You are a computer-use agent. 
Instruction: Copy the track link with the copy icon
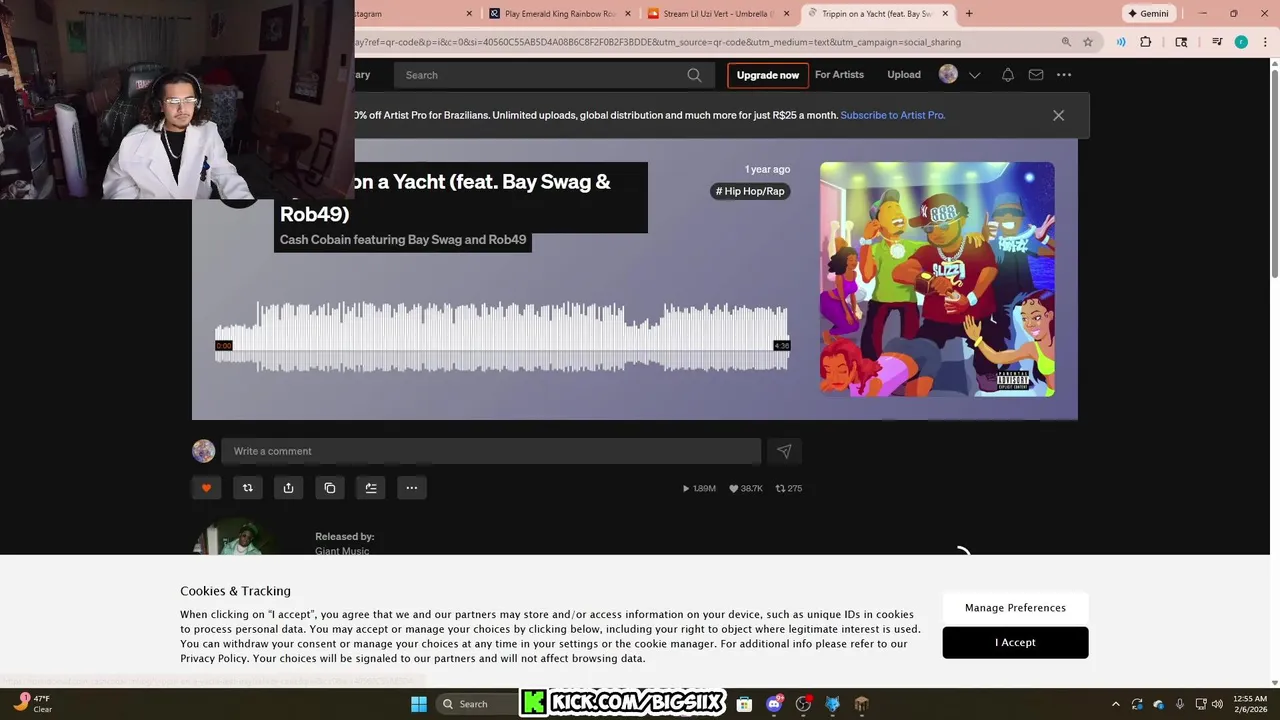point(330,488)
